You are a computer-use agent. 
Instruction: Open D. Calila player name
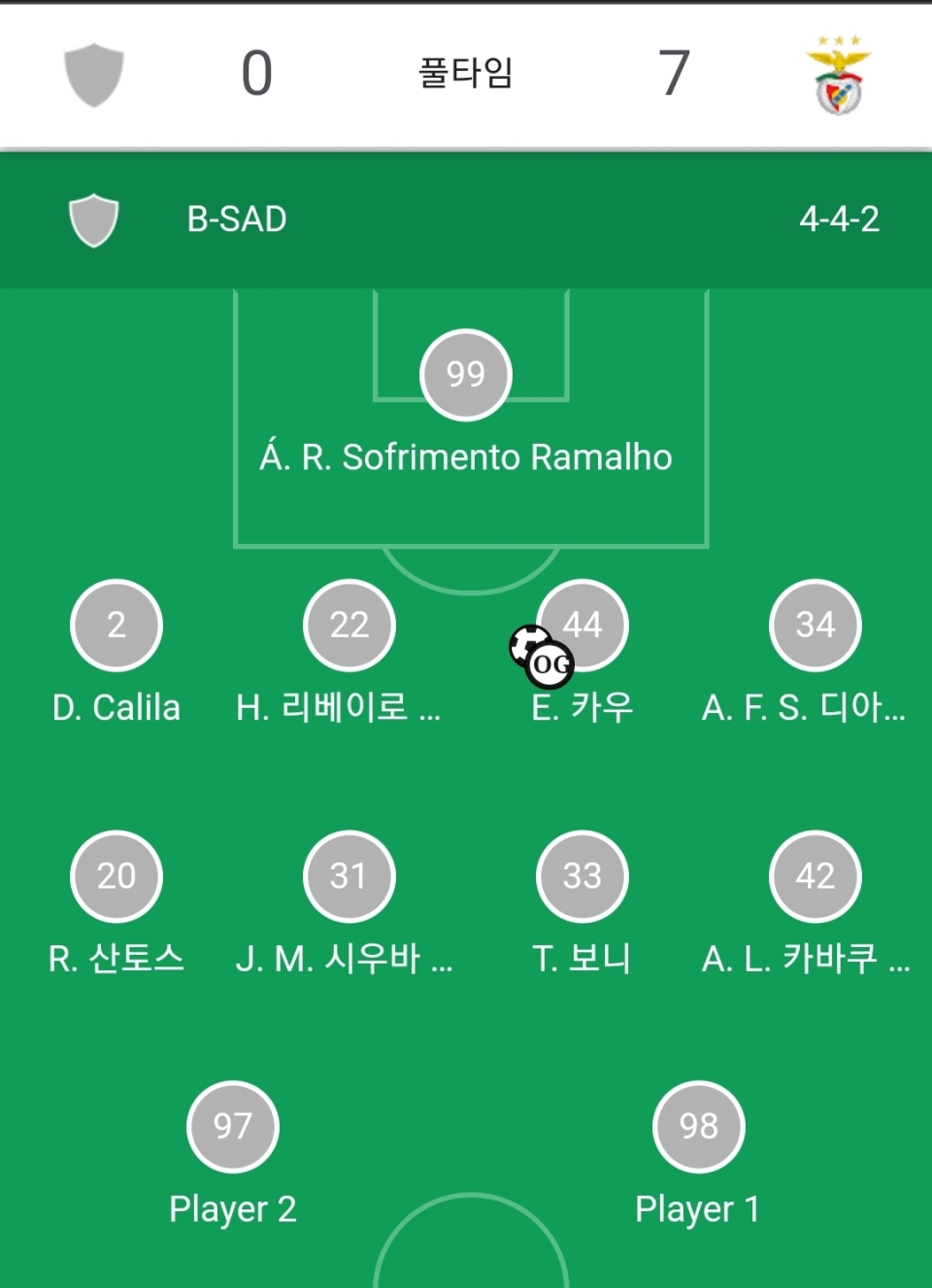[x=116, y=708]
